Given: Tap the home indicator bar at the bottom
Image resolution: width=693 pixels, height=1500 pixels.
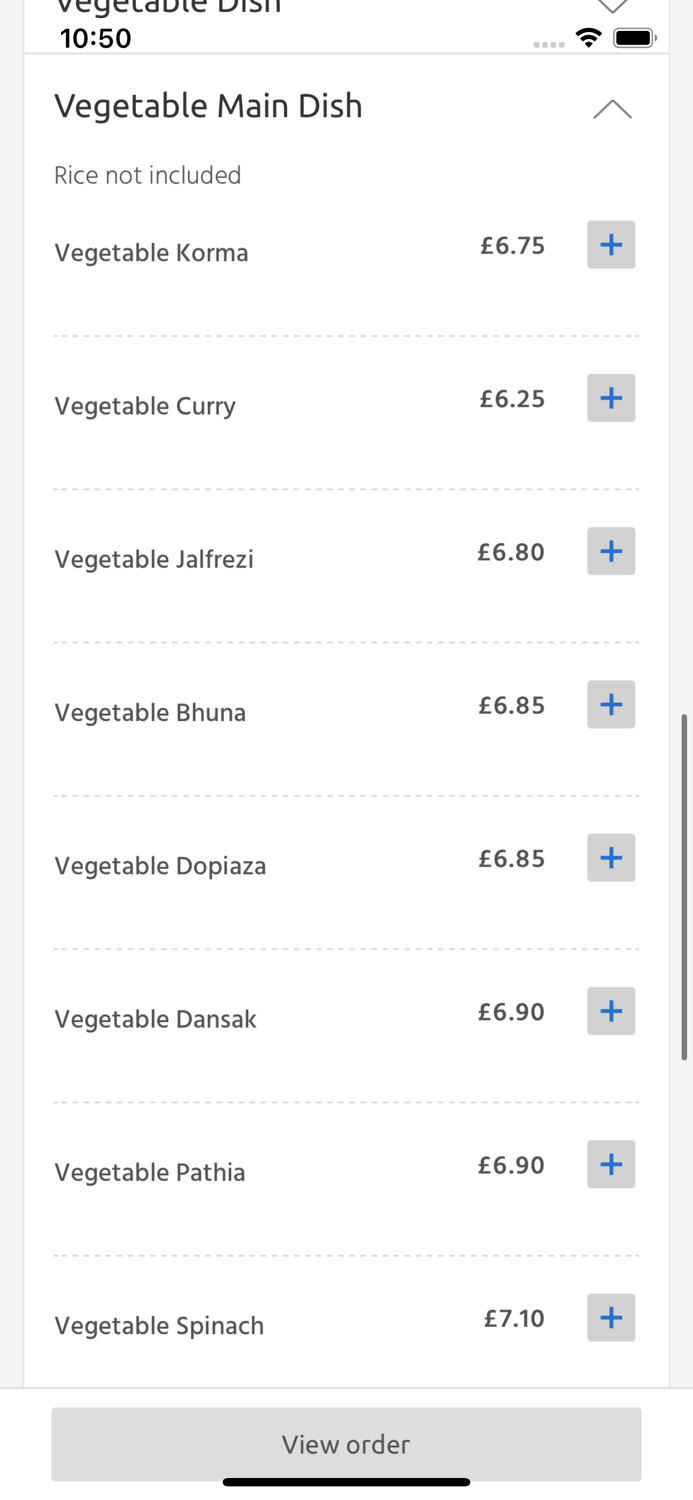Looking at the screenshot, I should (346, 1482).
